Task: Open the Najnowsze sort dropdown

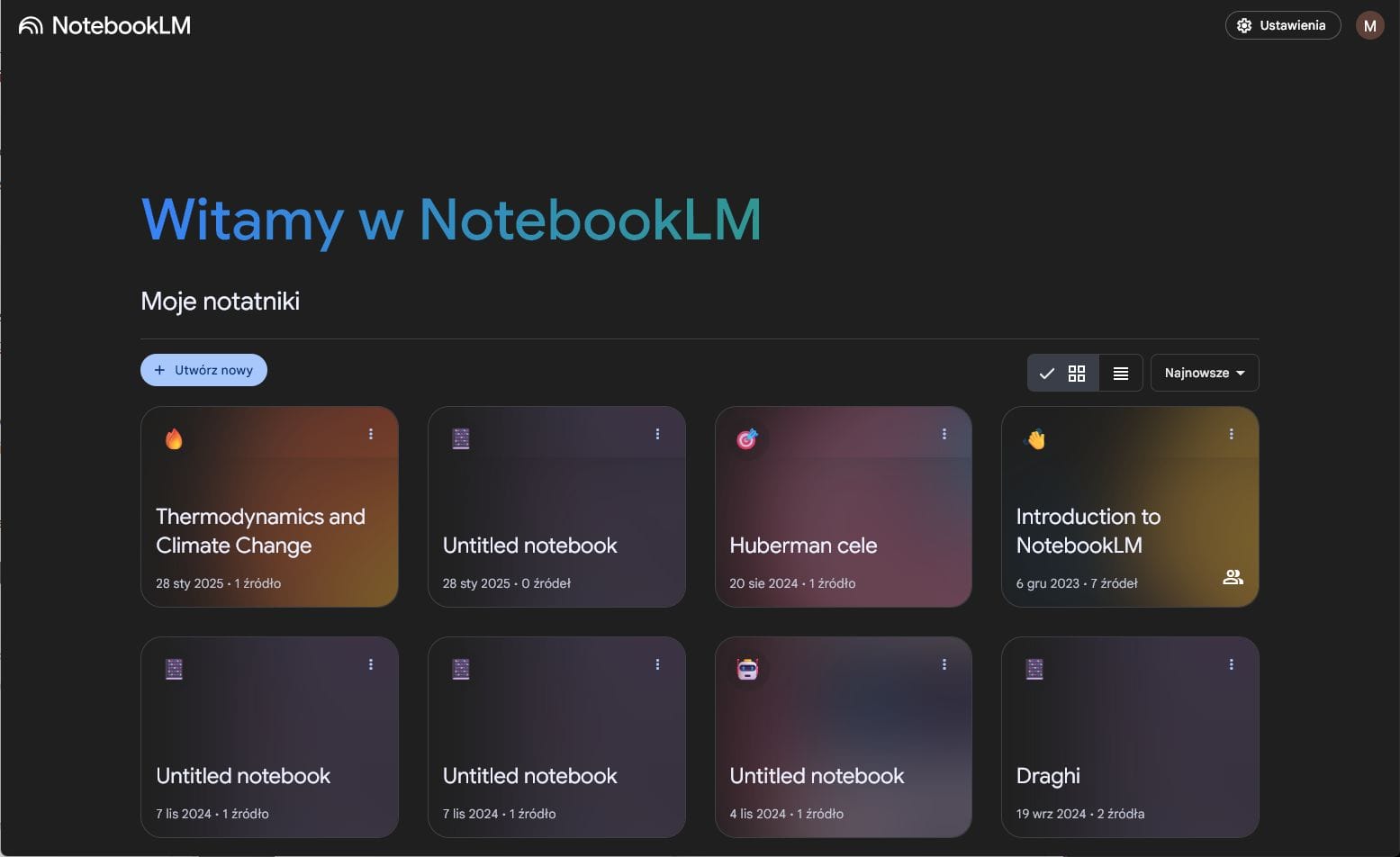Action: point(1205,373)
